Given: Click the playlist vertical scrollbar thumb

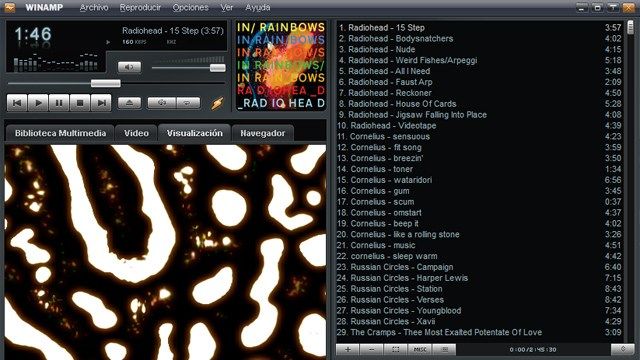Looking at the screenshot, I should point(631,28).
